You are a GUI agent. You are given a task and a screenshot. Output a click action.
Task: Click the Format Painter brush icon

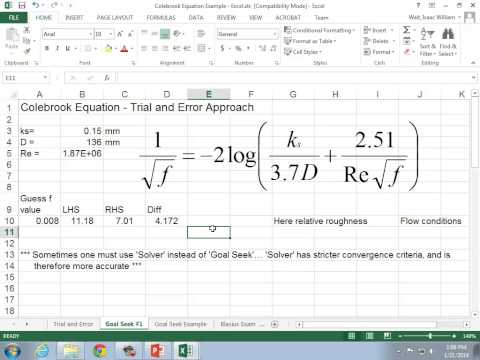(27, 50)
